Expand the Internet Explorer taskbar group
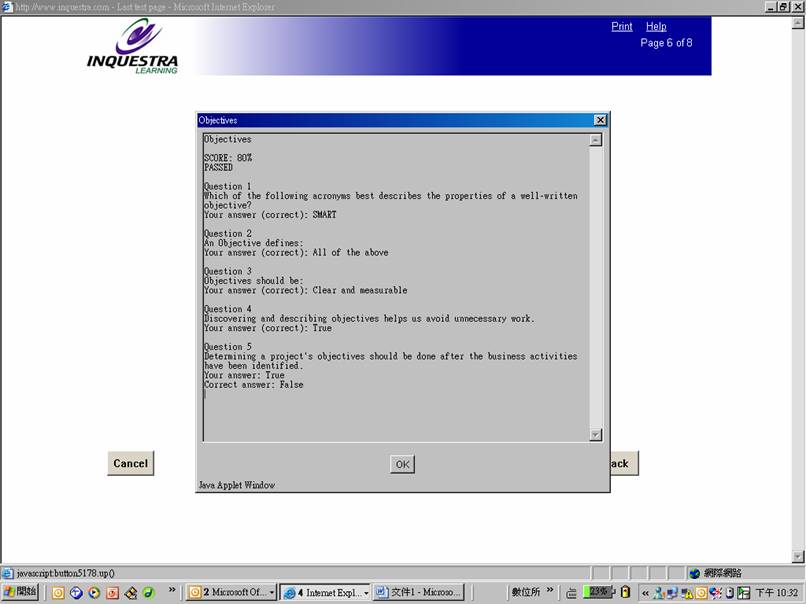Image resolution: width=806 pixels, height=604 pixels. (x=366, y=592)
